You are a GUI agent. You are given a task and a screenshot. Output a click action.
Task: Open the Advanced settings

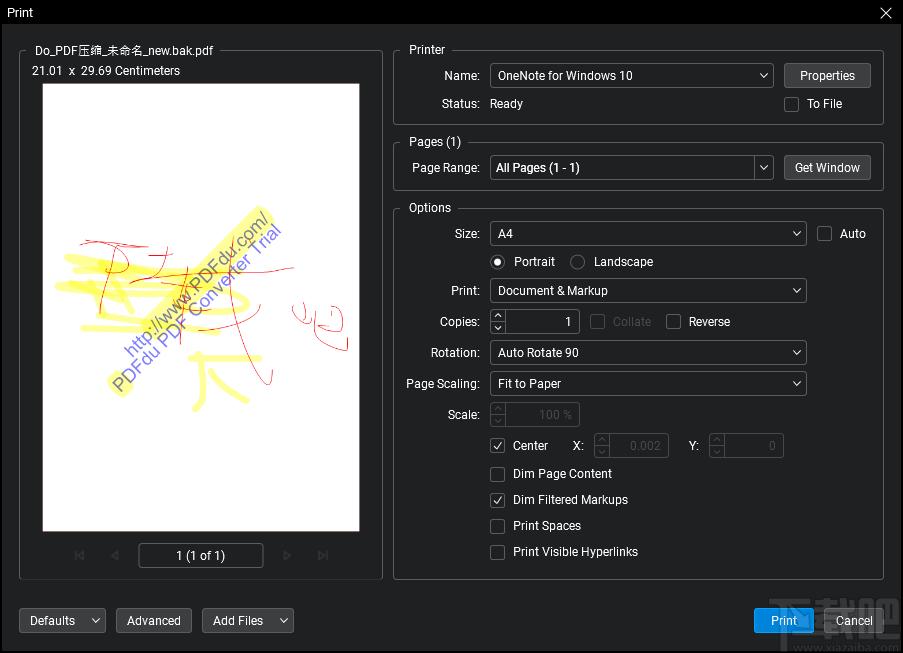click(x=154, y=621)
